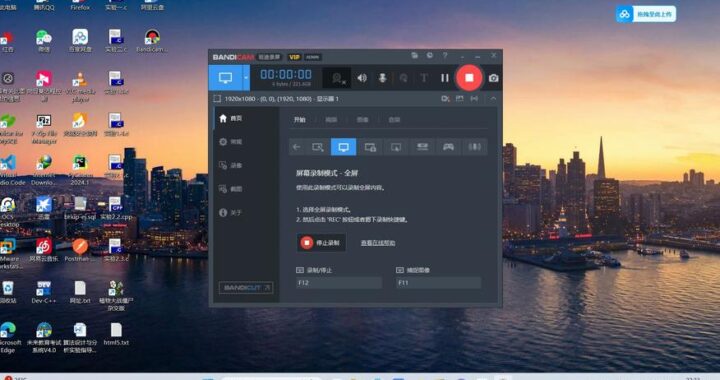Switch to the 开始 tab
720x380 pixels.
click(300, 120)
